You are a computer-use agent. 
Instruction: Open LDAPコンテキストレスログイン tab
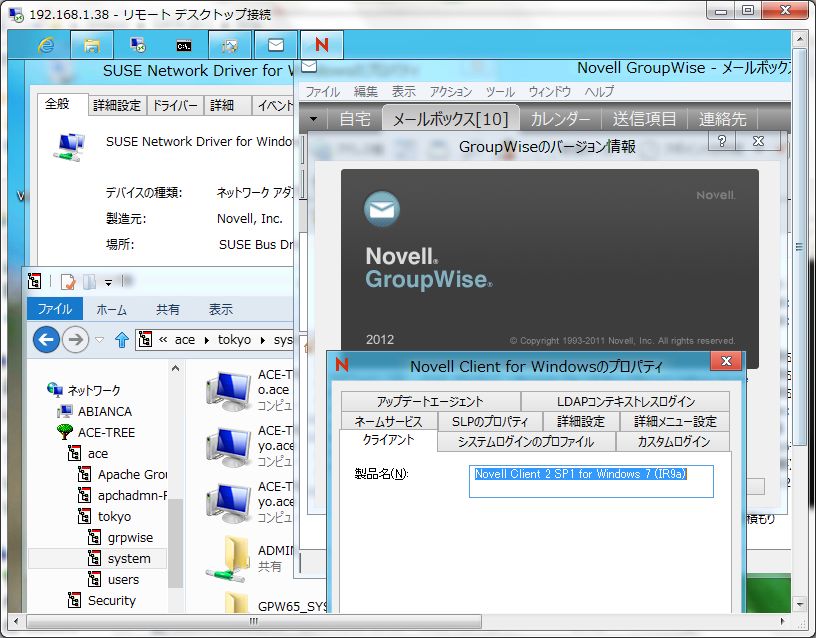[626, 401]
